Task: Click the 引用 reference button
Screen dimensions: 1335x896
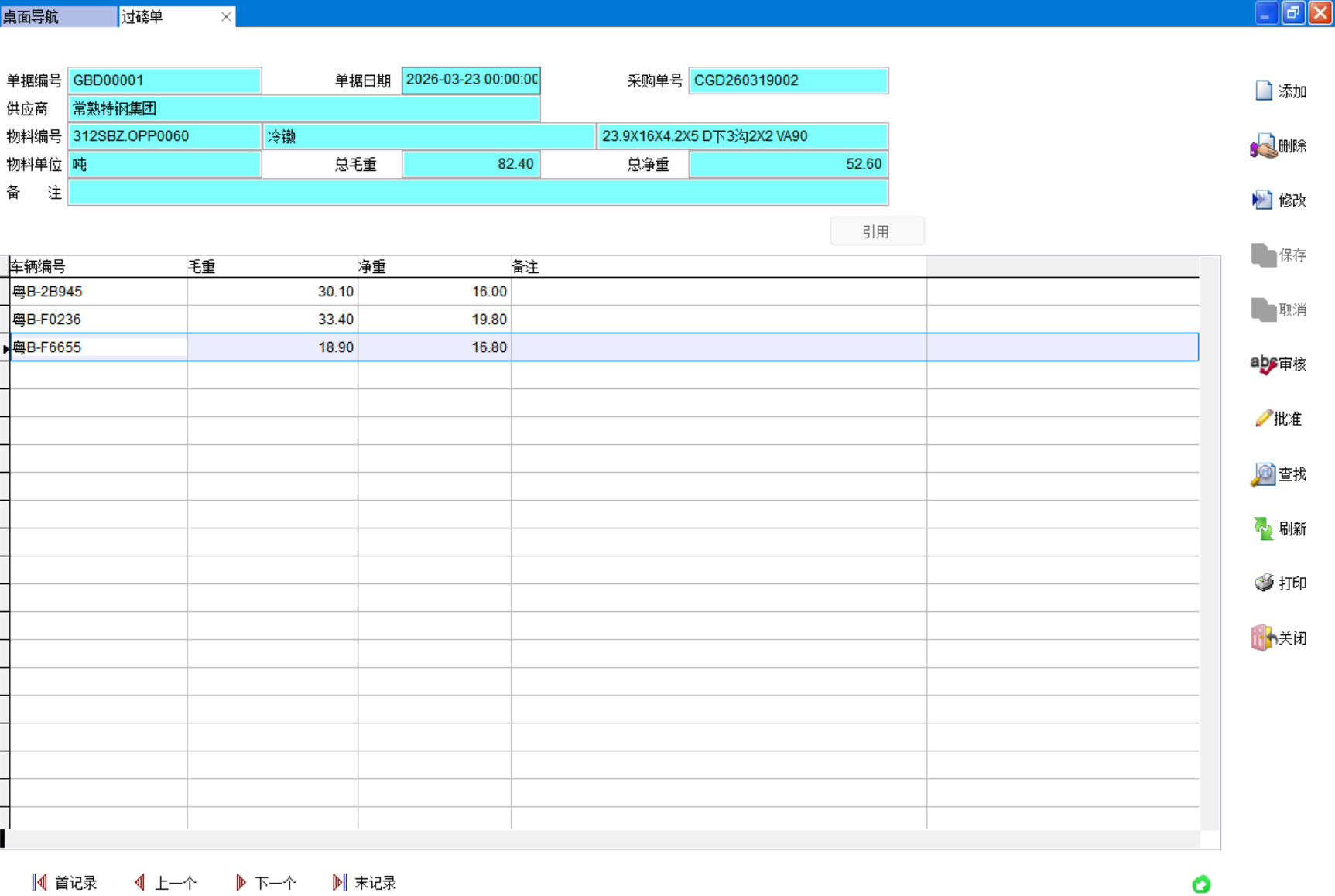Action: [x=877, y=231]
